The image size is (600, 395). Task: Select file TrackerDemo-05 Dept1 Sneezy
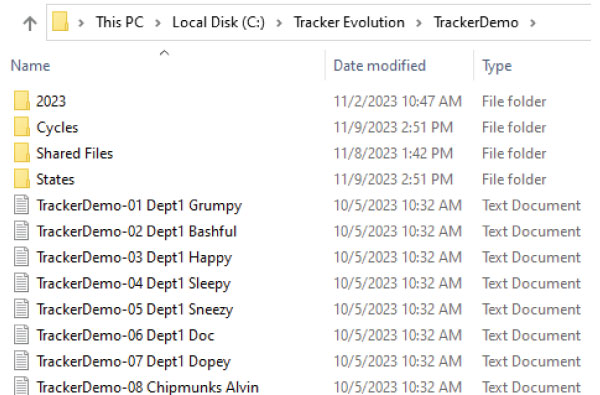134,310
